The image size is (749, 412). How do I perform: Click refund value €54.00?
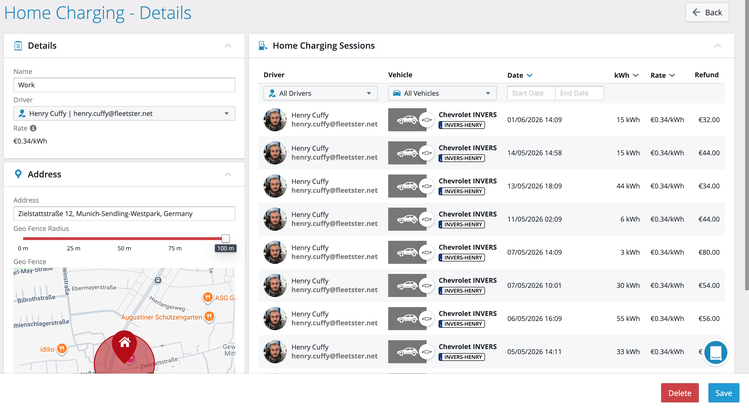tap(709, 285)
